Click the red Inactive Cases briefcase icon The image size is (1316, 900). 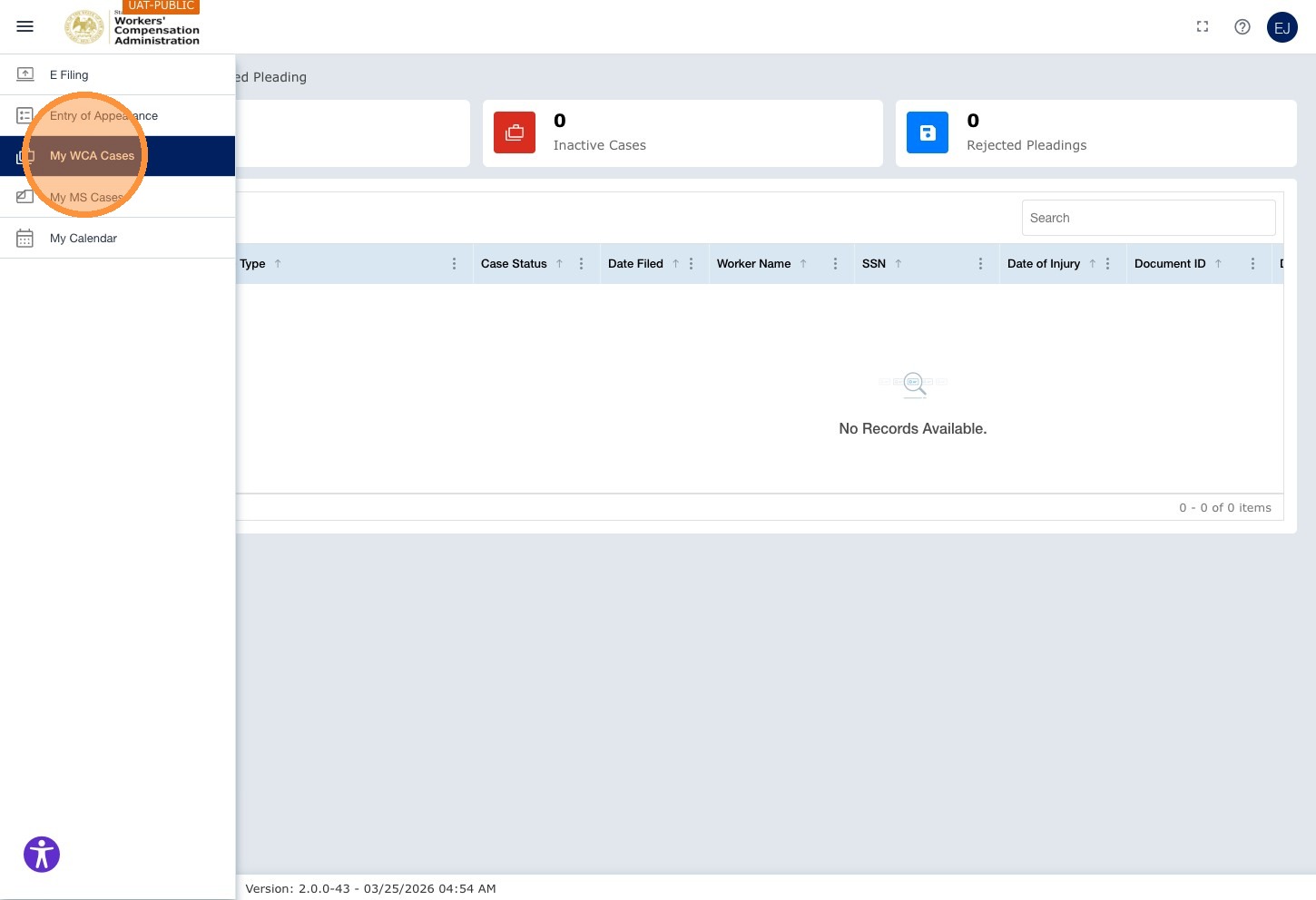click(515, 132)
